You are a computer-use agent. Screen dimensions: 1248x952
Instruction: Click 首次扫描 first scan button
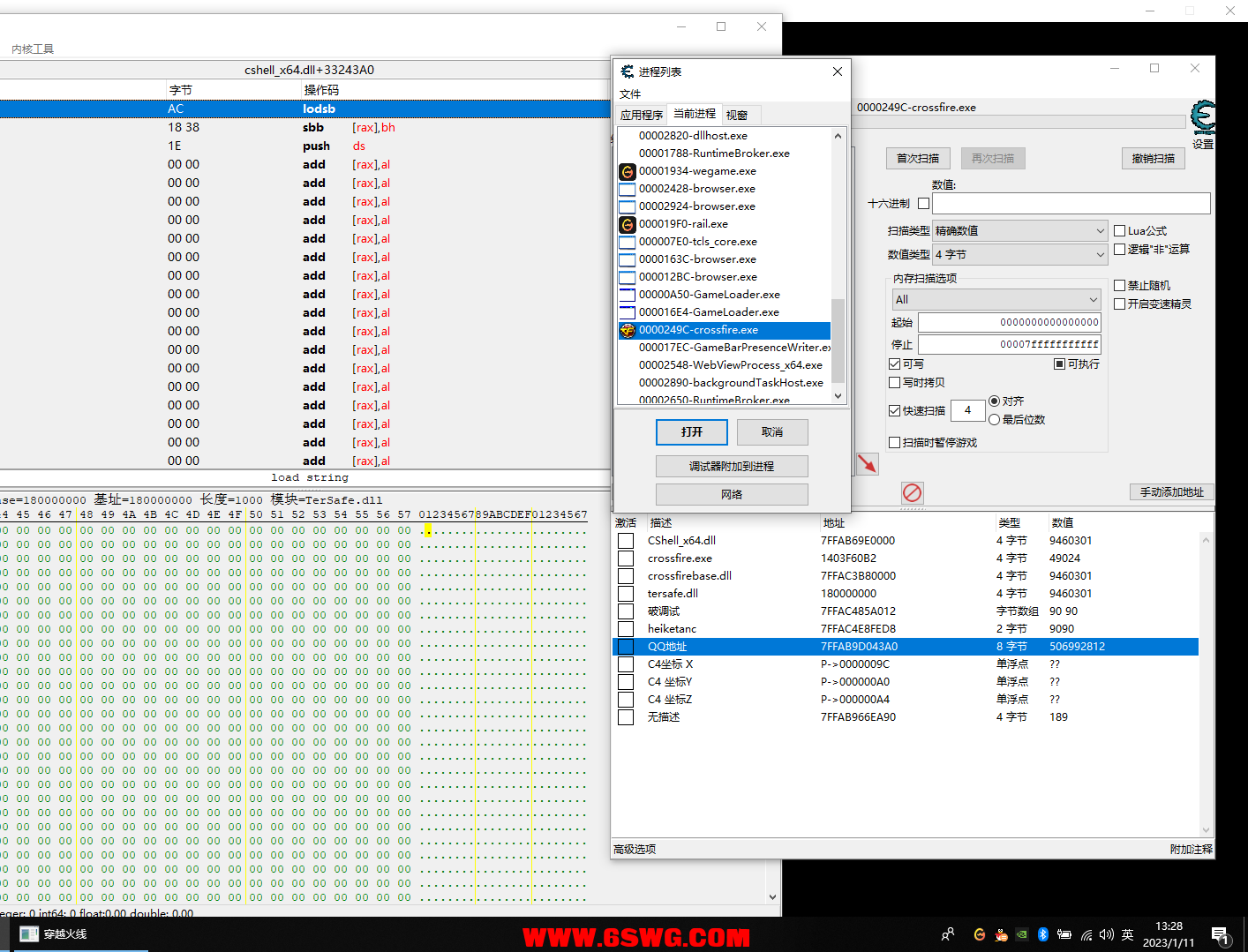pos(918,159)
